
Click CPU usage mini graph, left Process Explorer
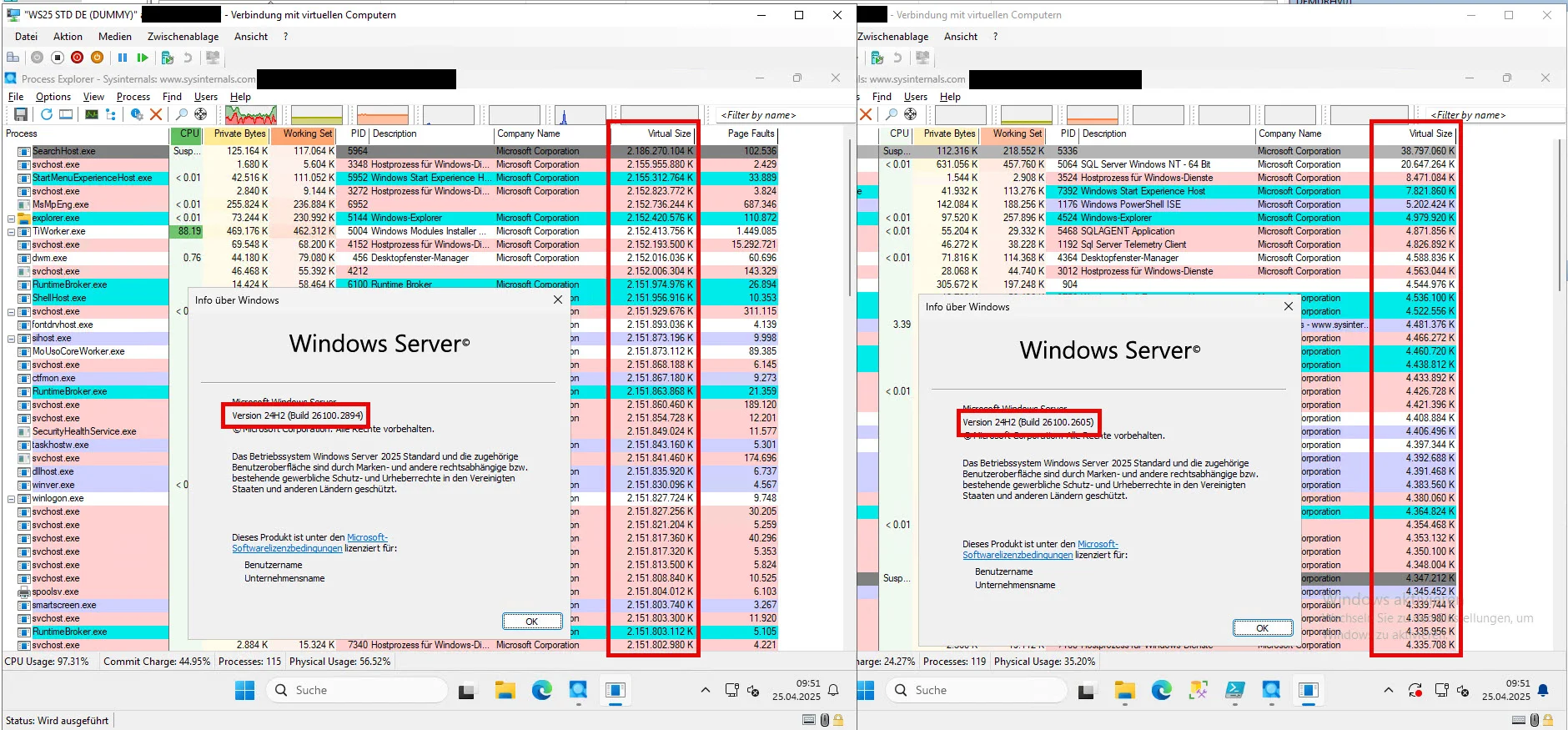(250, 115)
